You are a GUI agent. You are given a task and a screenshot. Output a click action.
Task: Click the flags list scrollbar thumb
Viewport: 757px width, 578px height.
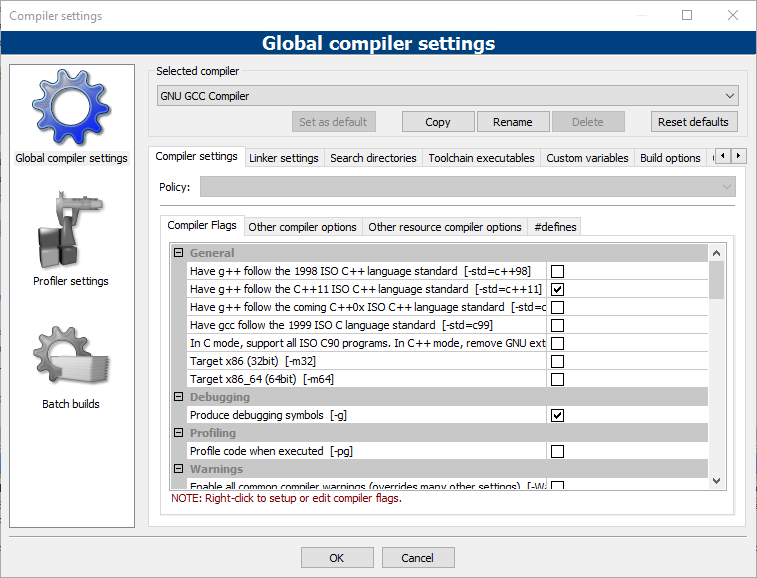pos(716,280)
